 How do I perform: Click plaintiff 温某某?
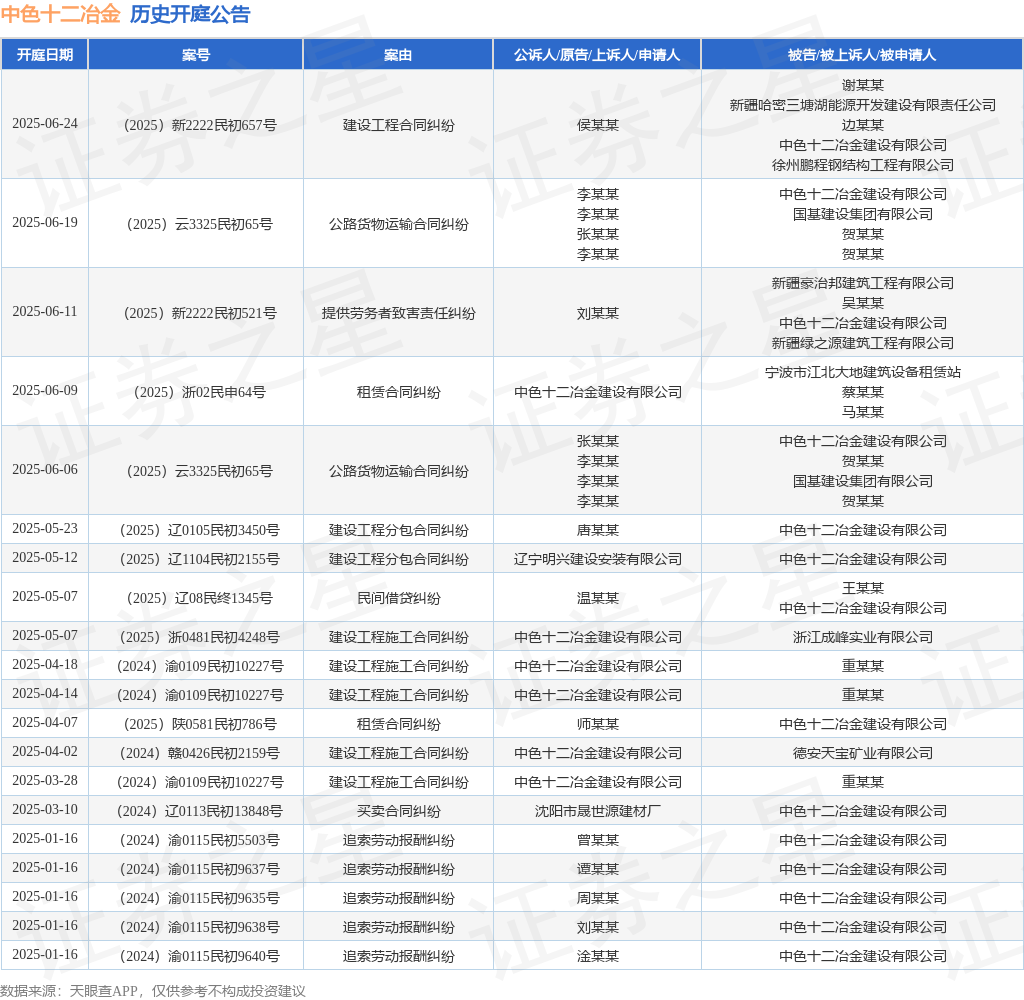(598, 598)
